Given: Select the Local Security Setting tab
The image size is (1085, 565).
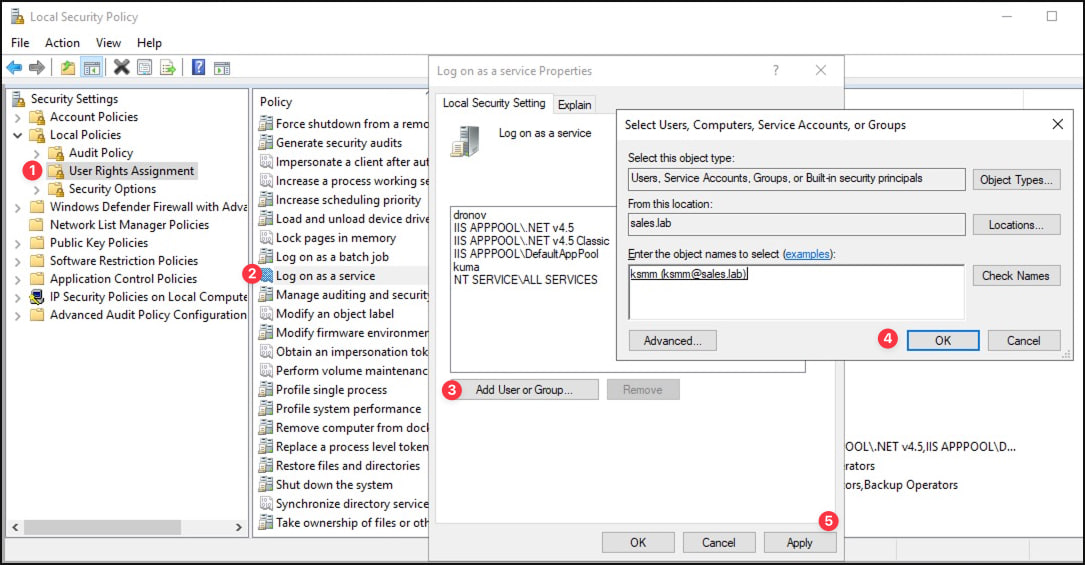Looking at the screenshot, I should (494, 103).
